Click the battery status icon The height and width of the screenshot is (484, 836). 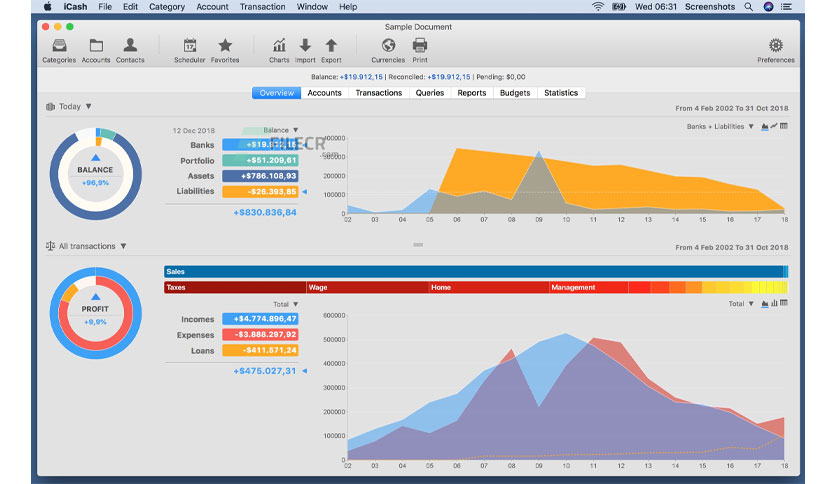pos(618,7)
